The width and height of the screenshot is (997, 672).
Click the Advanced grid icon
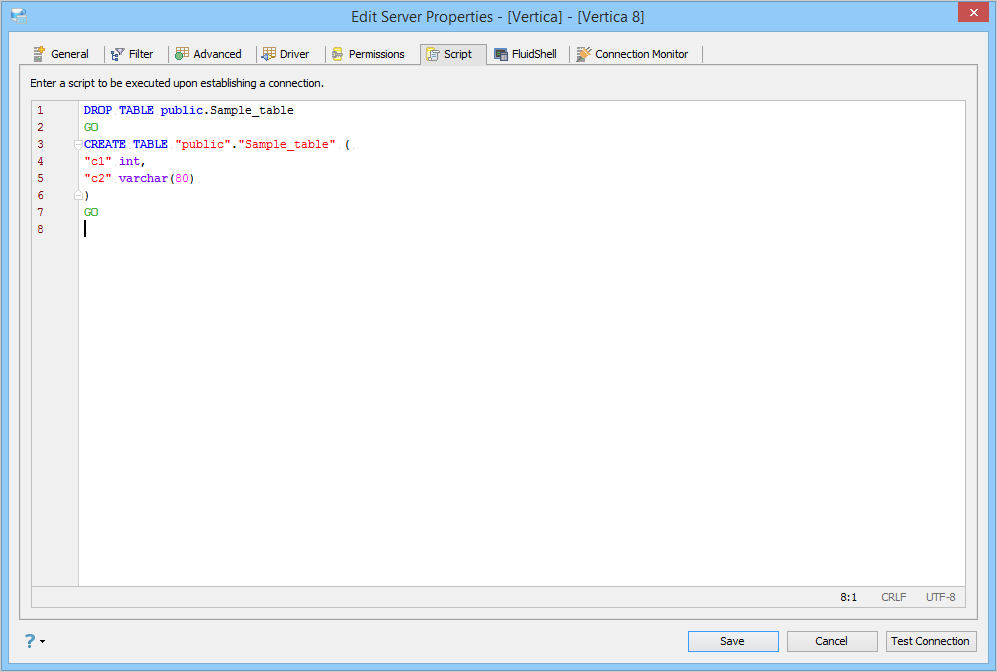tap(182, 53)
